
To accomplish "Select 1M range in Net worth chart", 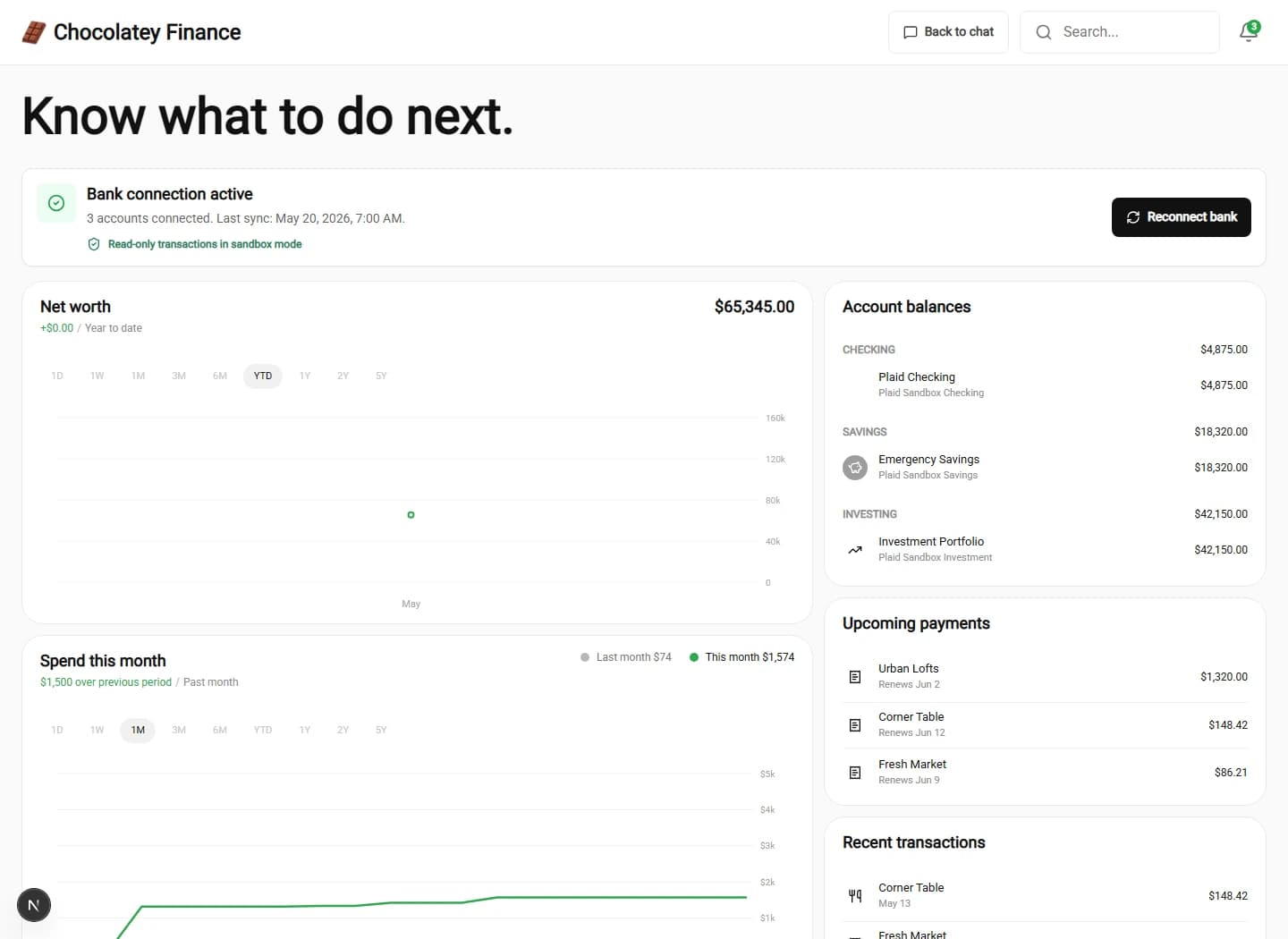I will tap(138, 376).
